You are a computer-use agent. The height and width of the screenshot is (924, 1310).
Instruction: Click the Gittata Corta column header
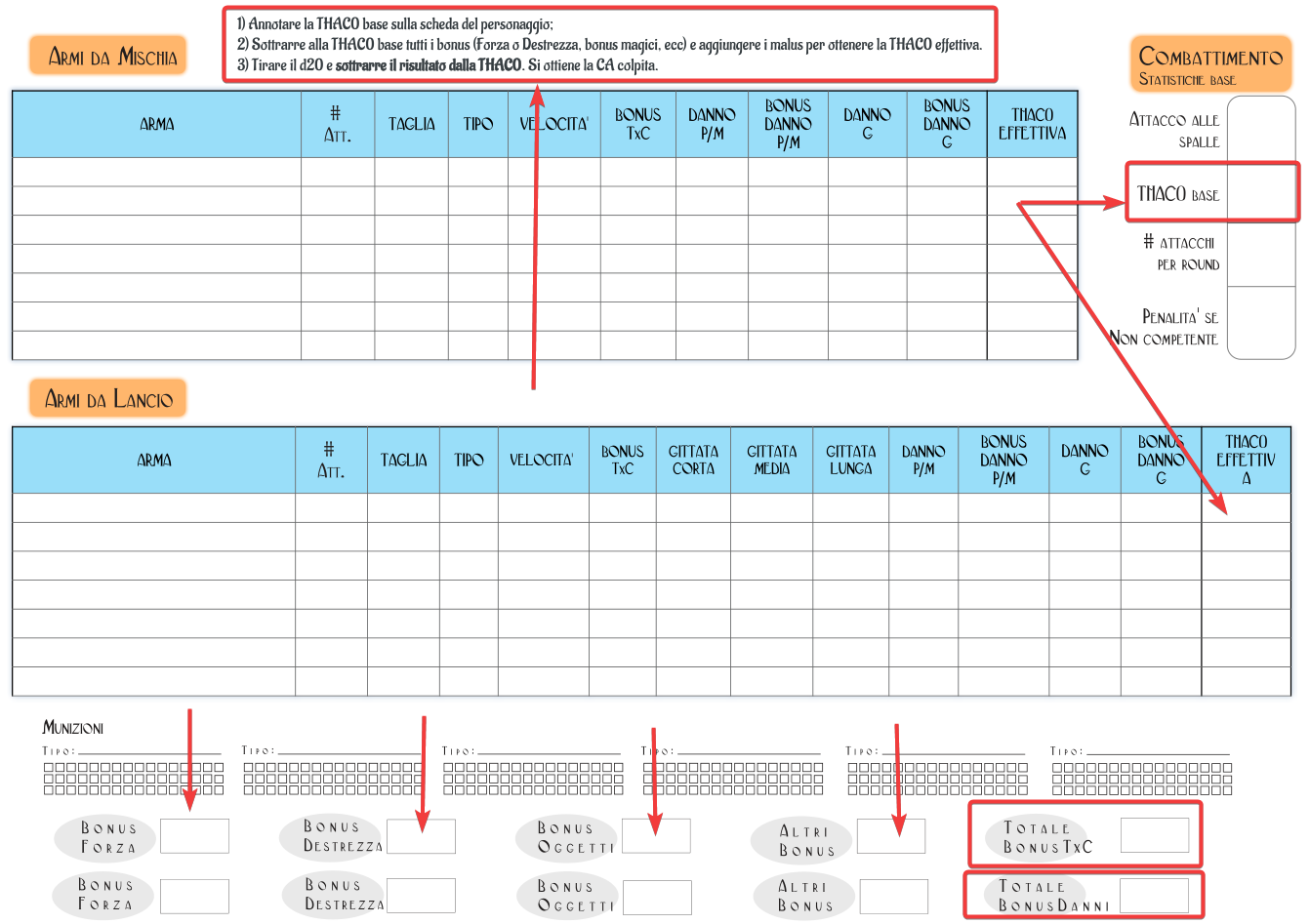693,460
